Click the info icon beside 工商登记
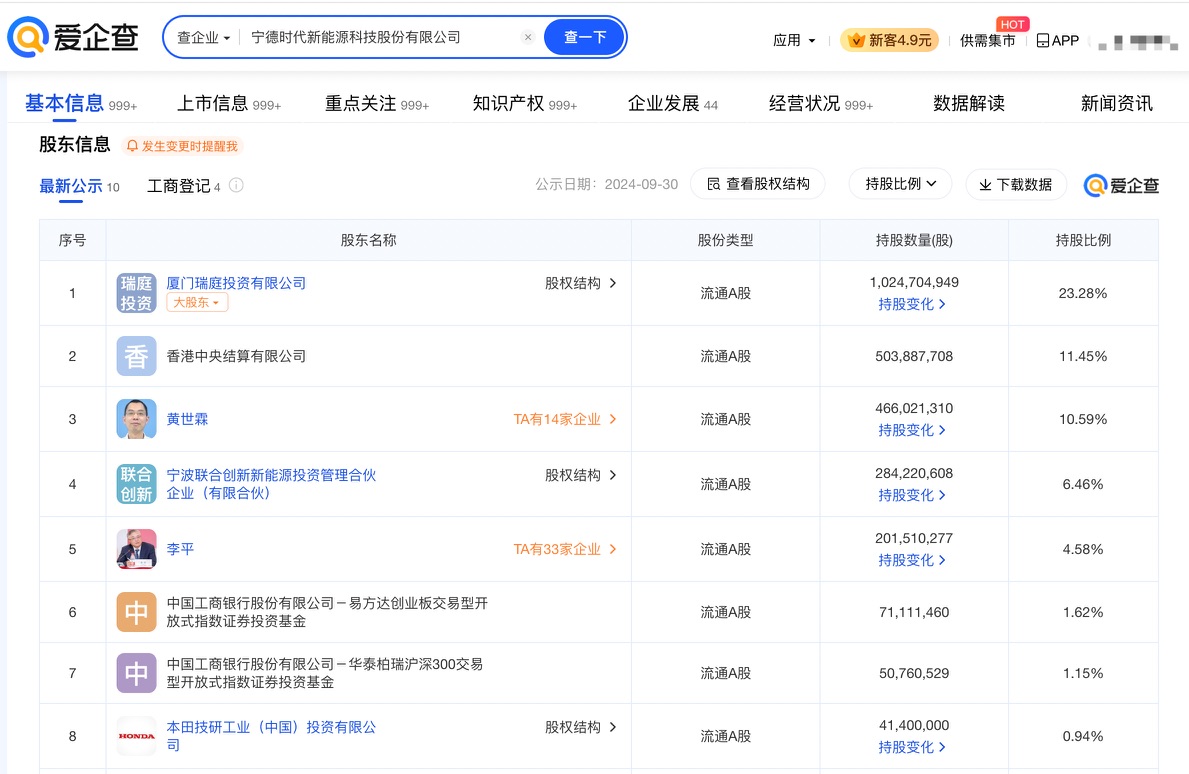1189x774 pixels. (x=237, y=185)
